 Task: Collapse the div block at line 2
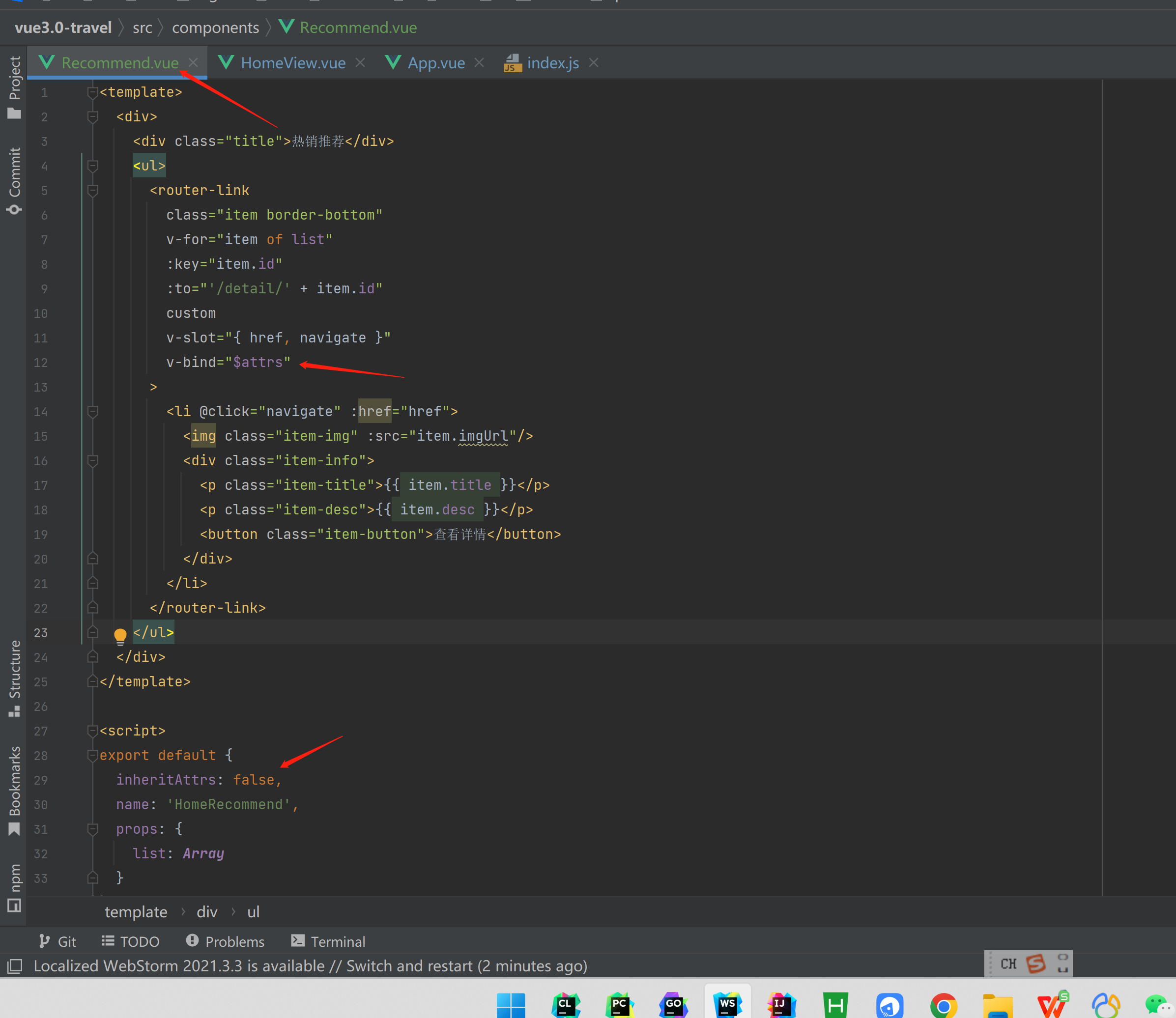(92, 116)
